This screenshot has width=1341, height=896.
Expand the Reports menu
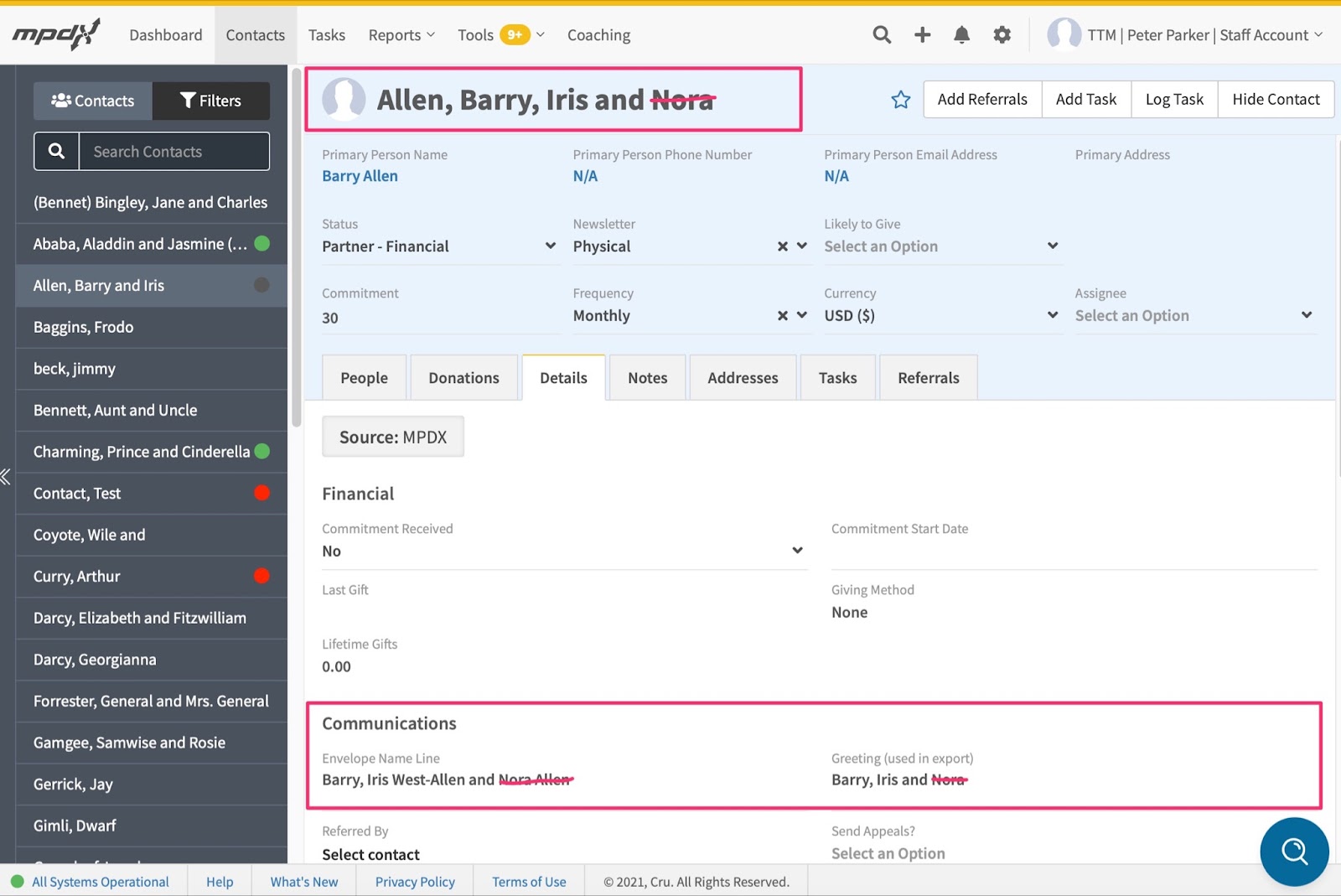[401, 35]
